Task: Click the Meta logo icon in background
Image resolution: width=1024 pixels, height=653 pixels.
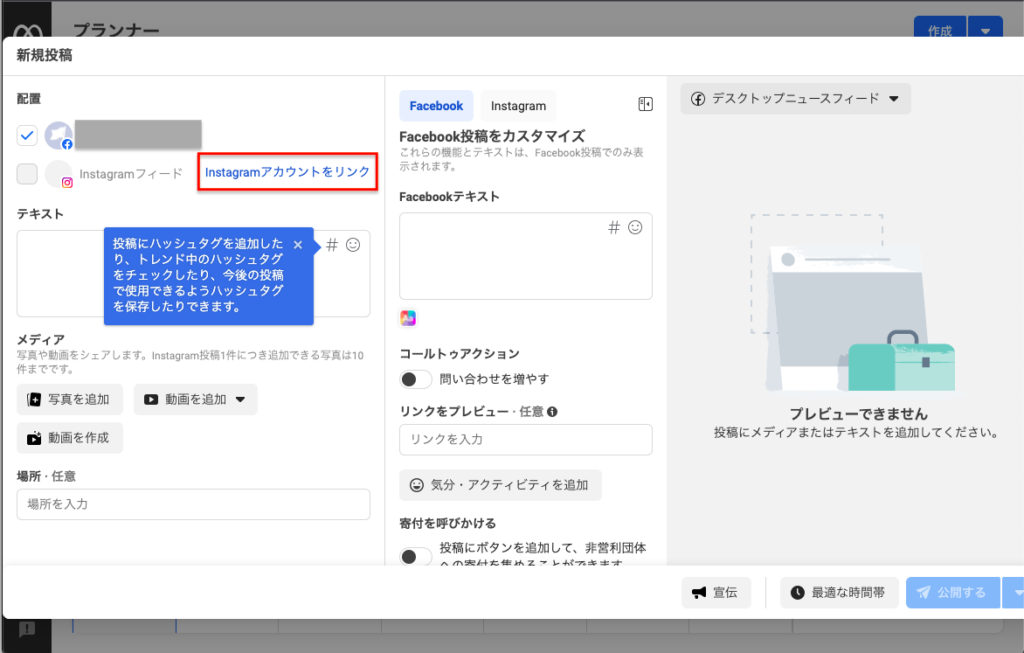Action: (x=27, y=30)
